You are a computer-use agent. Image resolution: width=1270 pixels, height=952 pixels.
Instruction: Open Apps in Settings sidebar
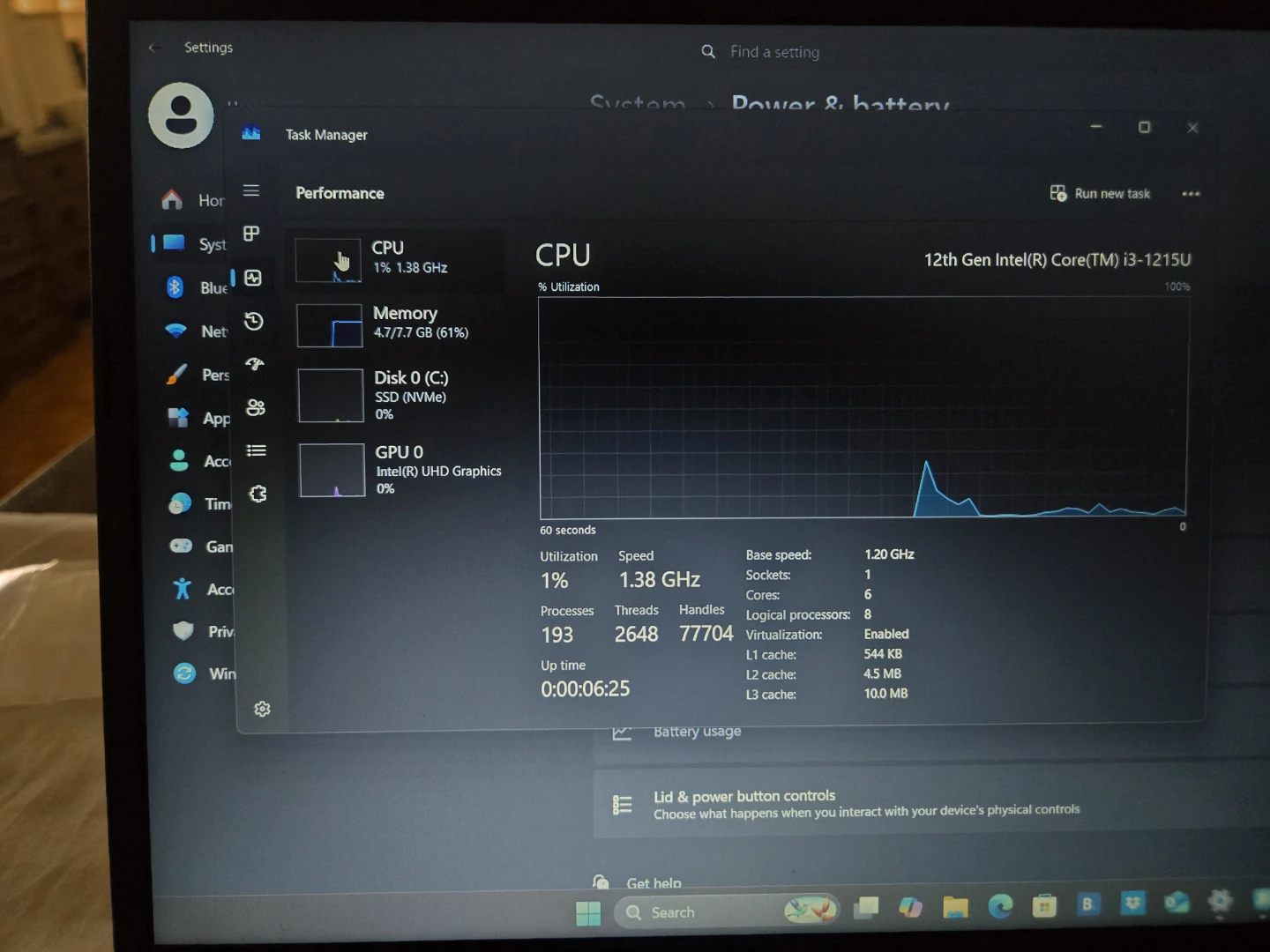[x=198, y=418]
